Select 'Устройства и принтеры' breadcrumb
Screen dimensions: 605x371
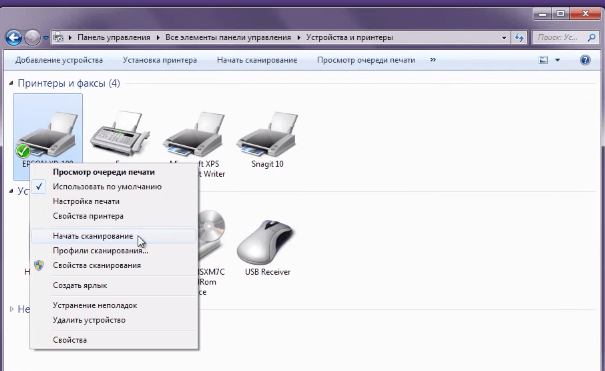350,37
